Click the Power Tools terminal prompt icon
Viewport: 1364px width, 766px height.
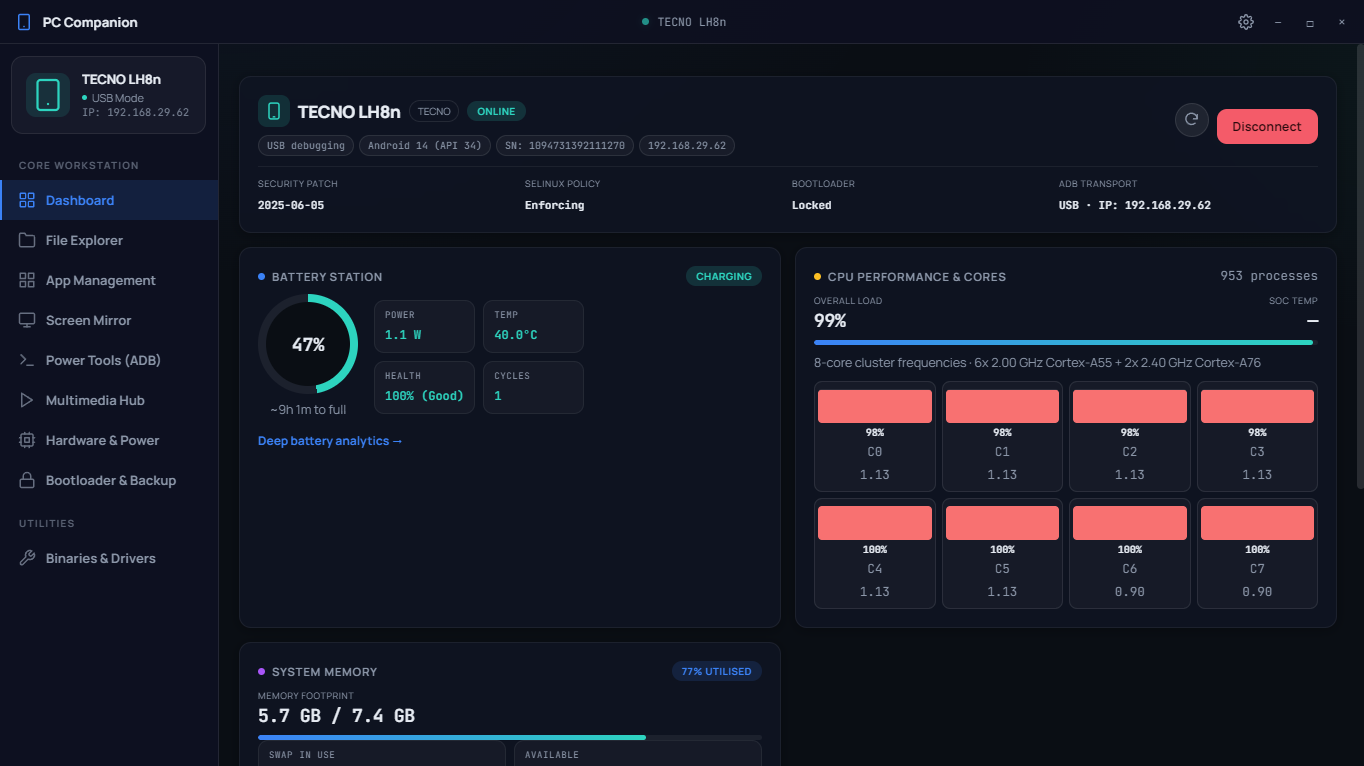click(x=27, y=360)
